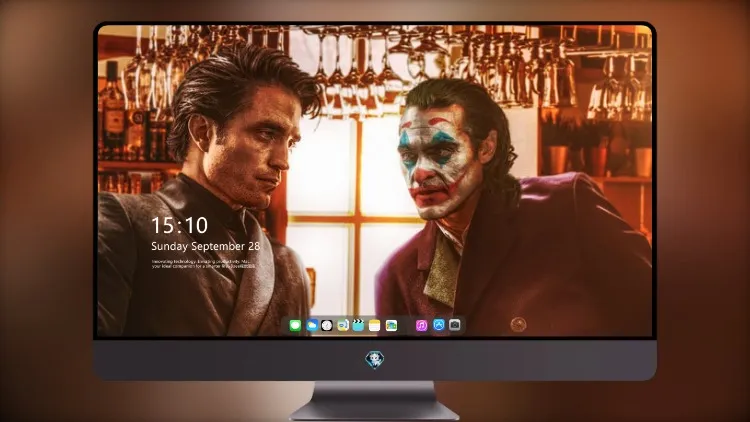
Task: Open the Camera app in the dock
Action: [x=455, y=325]
